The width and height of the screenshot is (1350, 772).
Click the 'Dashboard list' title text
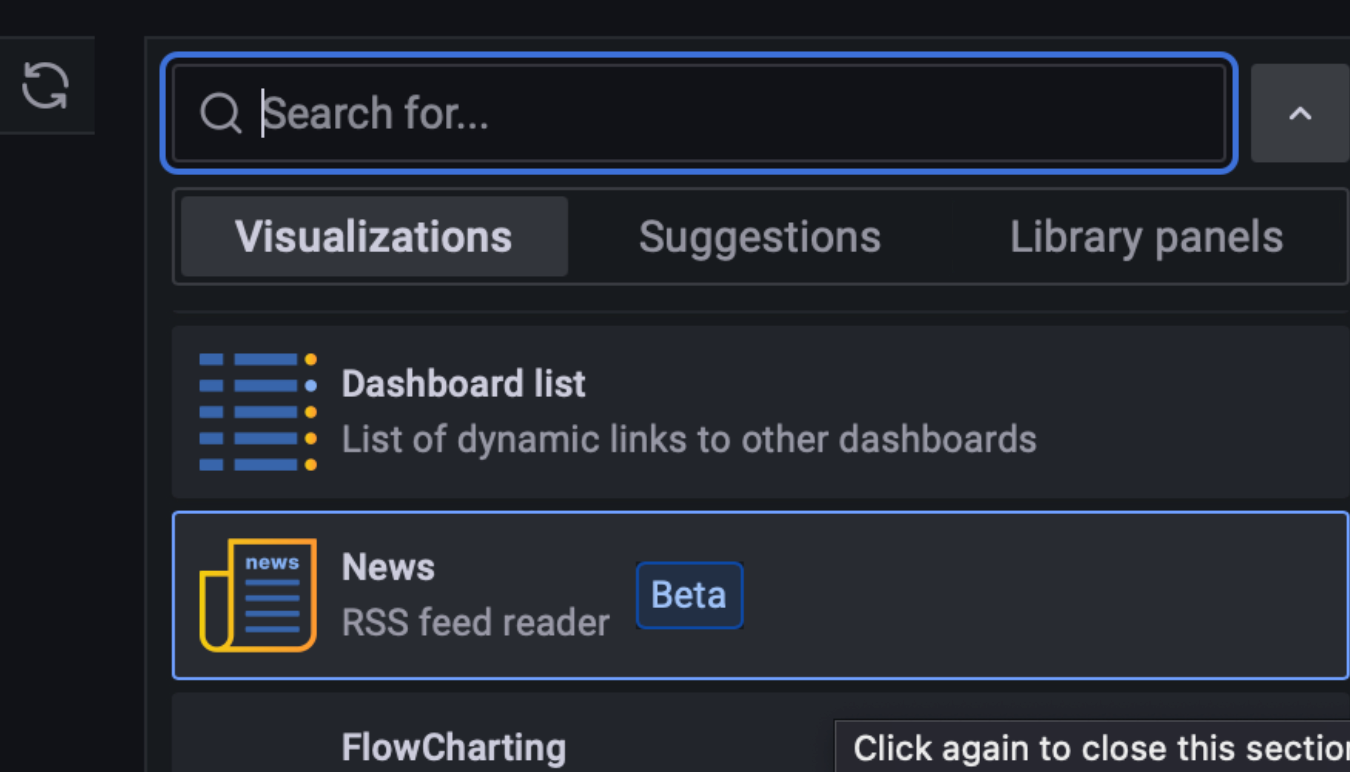pos(464,384)
